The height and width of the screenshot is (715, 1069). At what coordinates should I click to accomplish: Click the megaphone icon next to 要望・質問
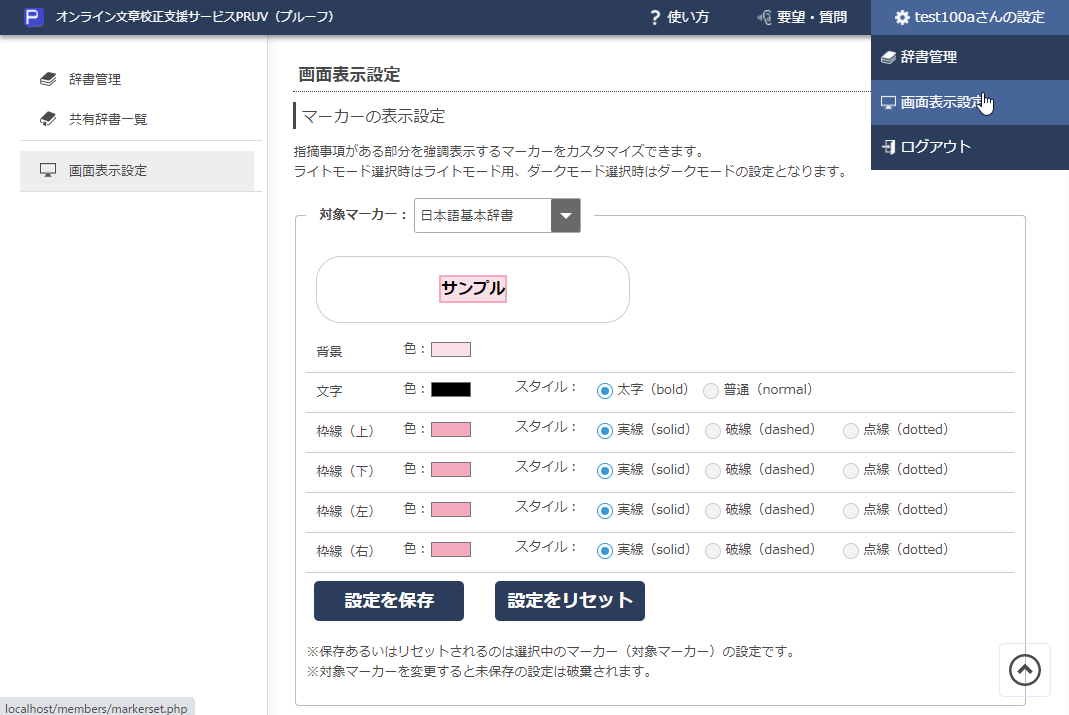(x=763, y=17)
